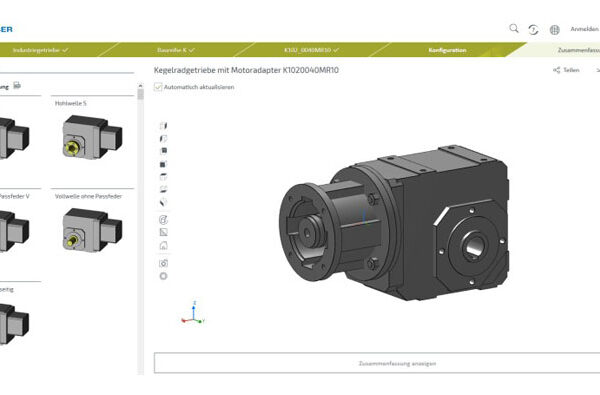The height and width of the screenshot is (395, 600).
Task: Choose the Vollwelle ohne Passfeder thumbnail
Action: (92, 230)
